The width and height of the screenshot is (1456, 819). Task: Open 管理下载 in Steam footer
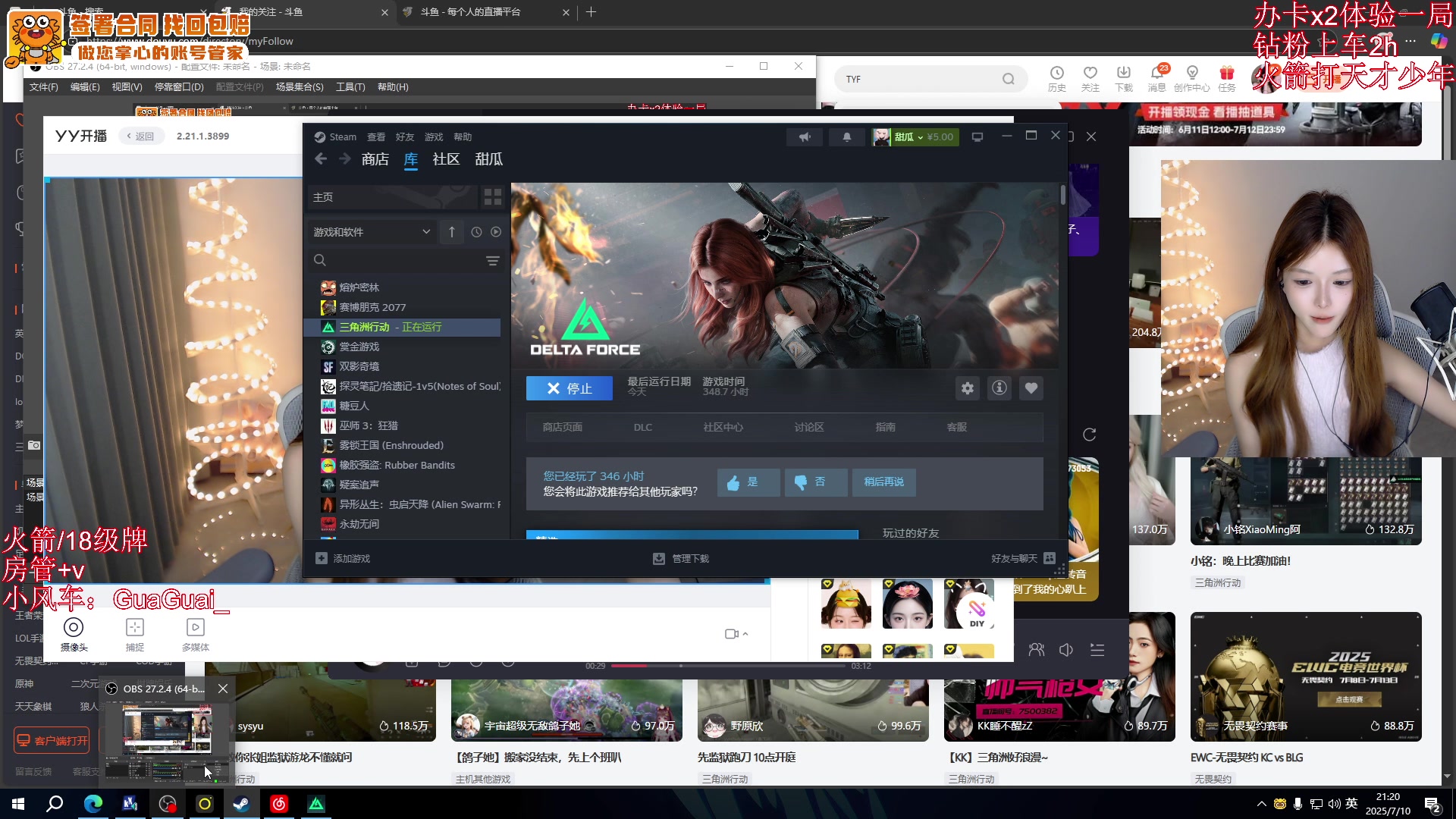click(x=681, y=559)
